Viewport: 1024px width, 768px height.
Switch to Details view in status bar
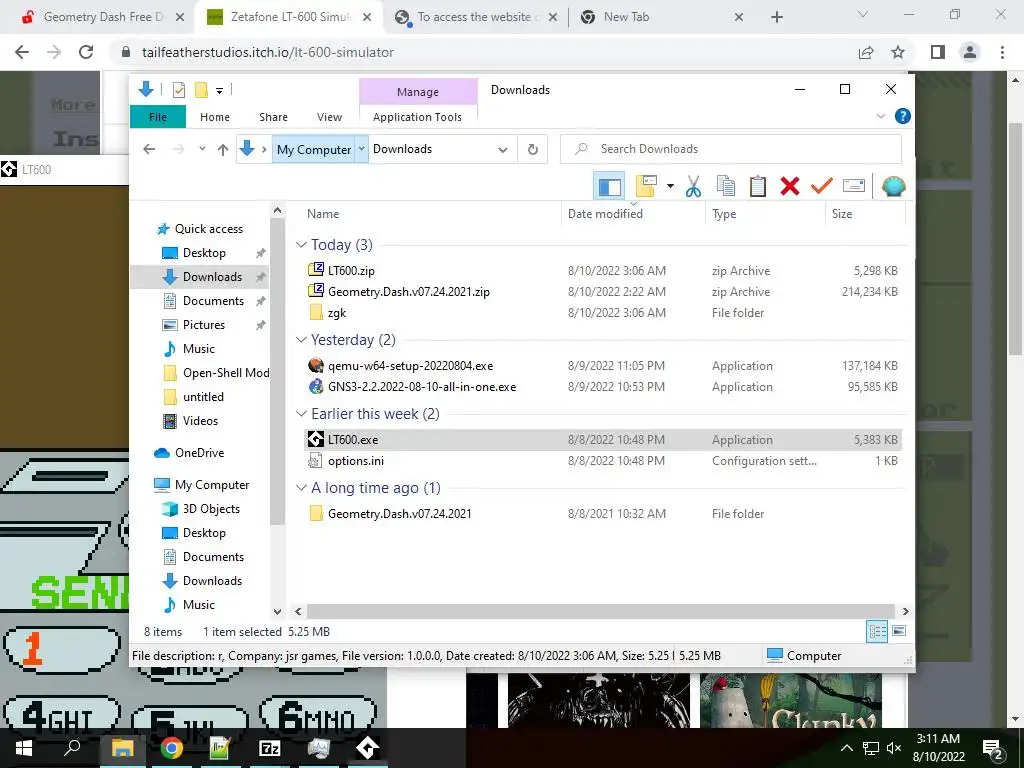point(877,631)
